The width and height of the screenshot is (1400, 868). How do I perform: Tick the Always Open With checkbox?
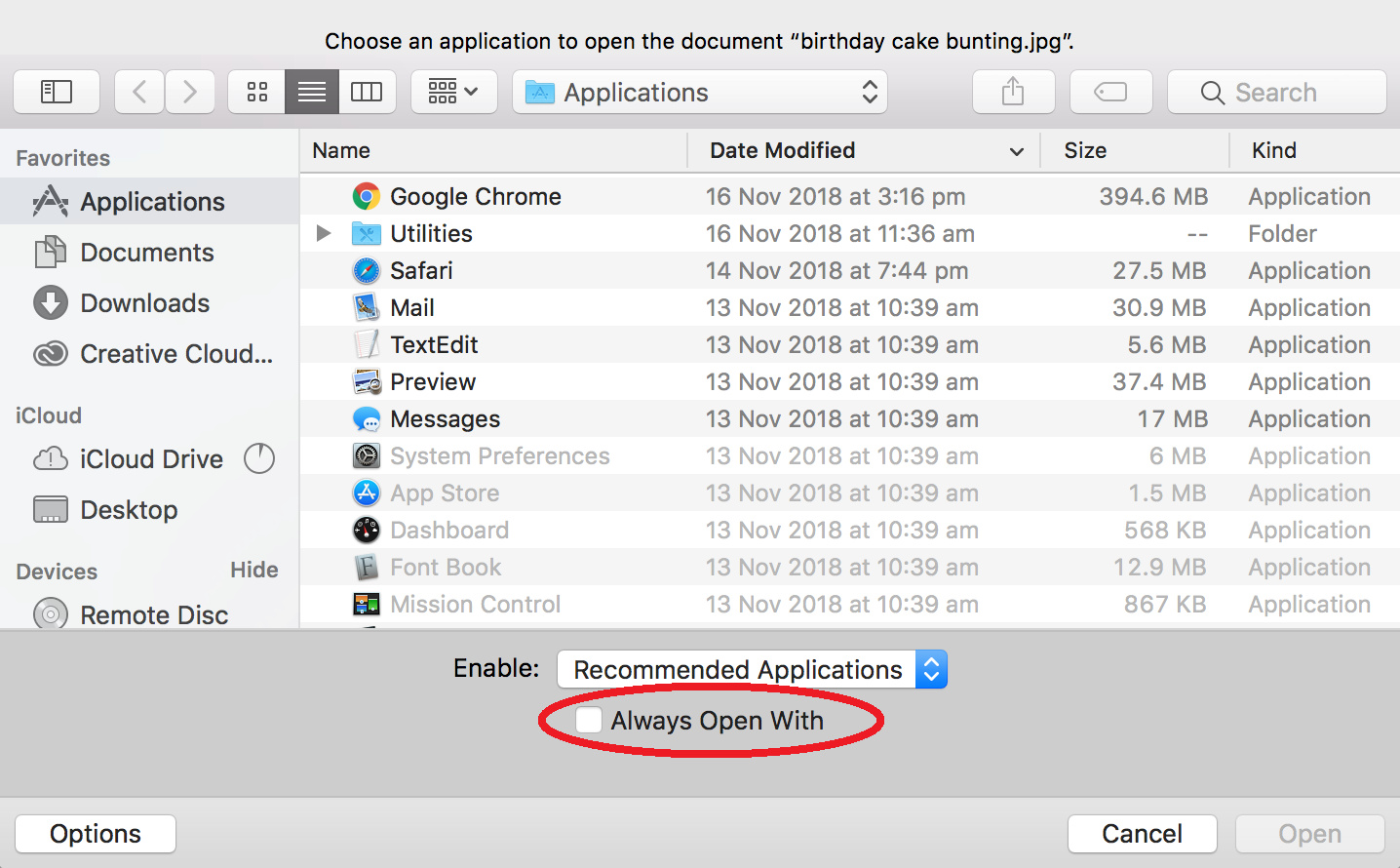click(x=589, y=721)
